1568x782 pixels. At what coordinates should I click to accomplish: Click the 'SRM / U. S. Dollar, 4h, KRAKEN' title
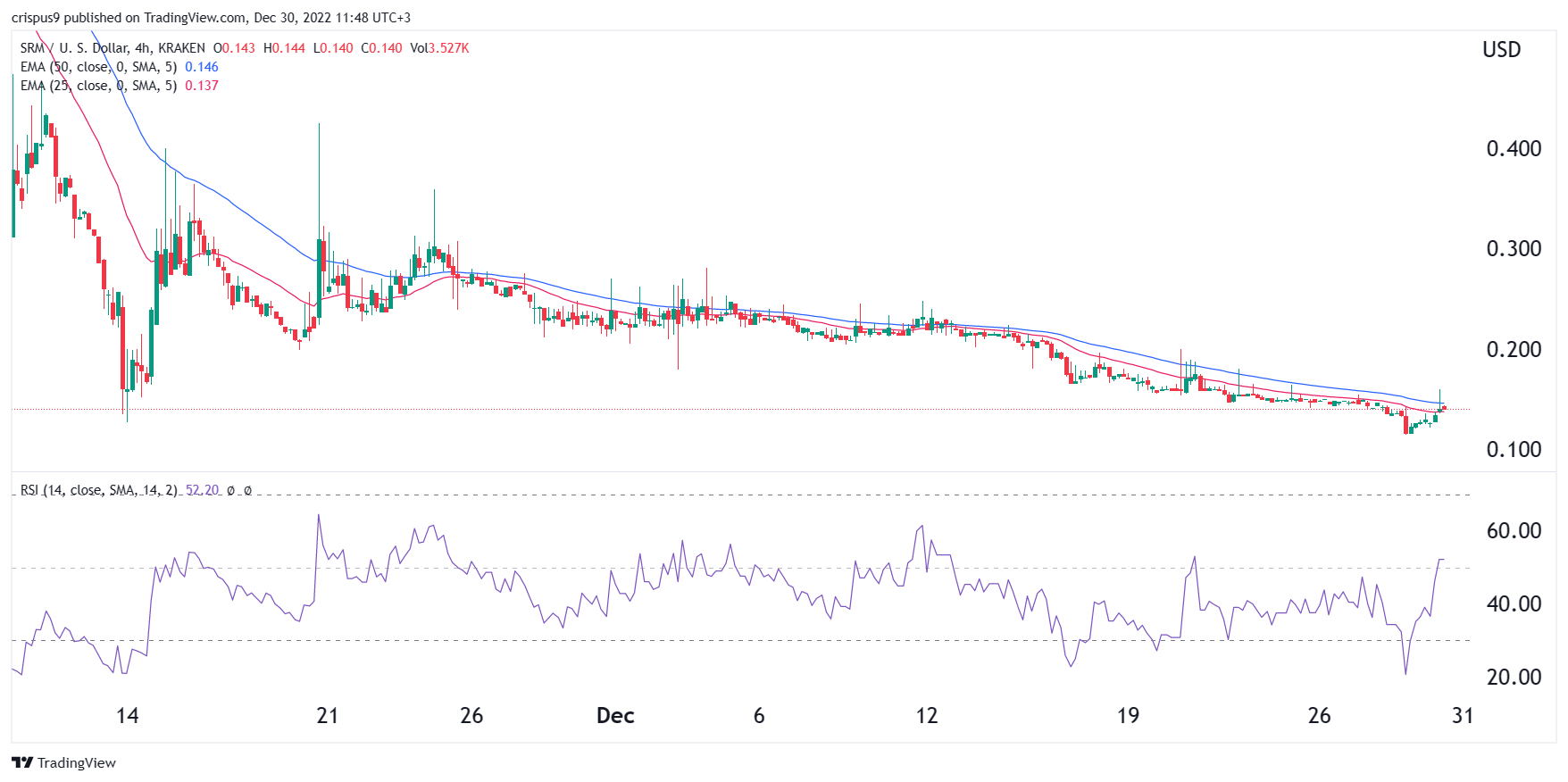[113, 48]
